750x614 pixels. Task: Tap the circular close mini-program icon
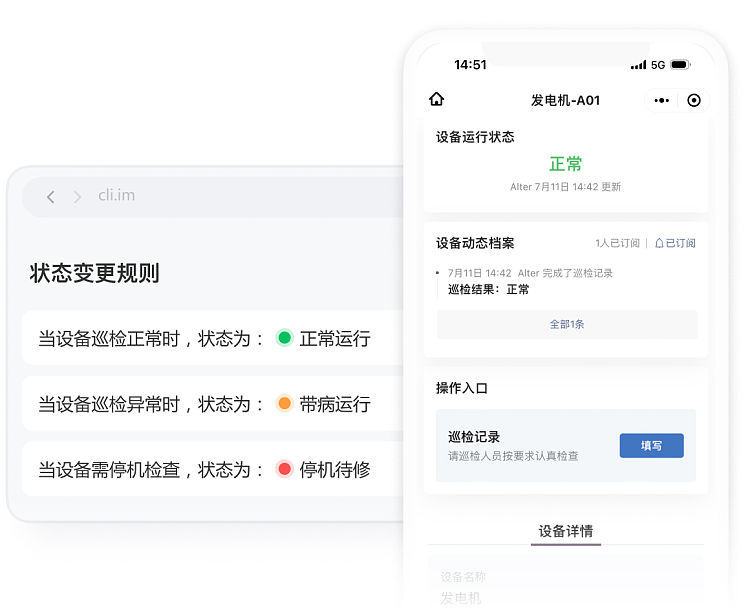(694, 100)
